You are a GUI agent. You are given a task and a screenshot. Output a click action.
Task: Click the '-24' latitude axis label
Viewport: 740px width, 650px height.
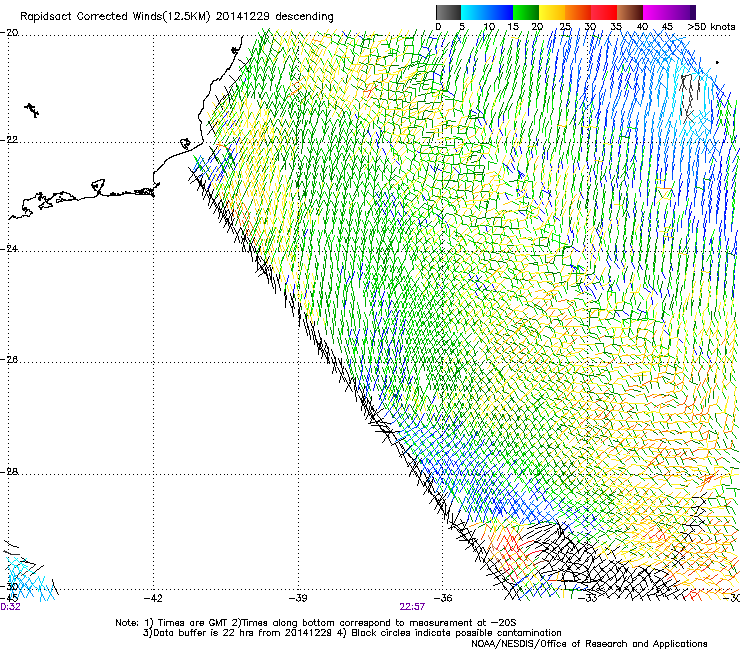[x=9, y=249]
